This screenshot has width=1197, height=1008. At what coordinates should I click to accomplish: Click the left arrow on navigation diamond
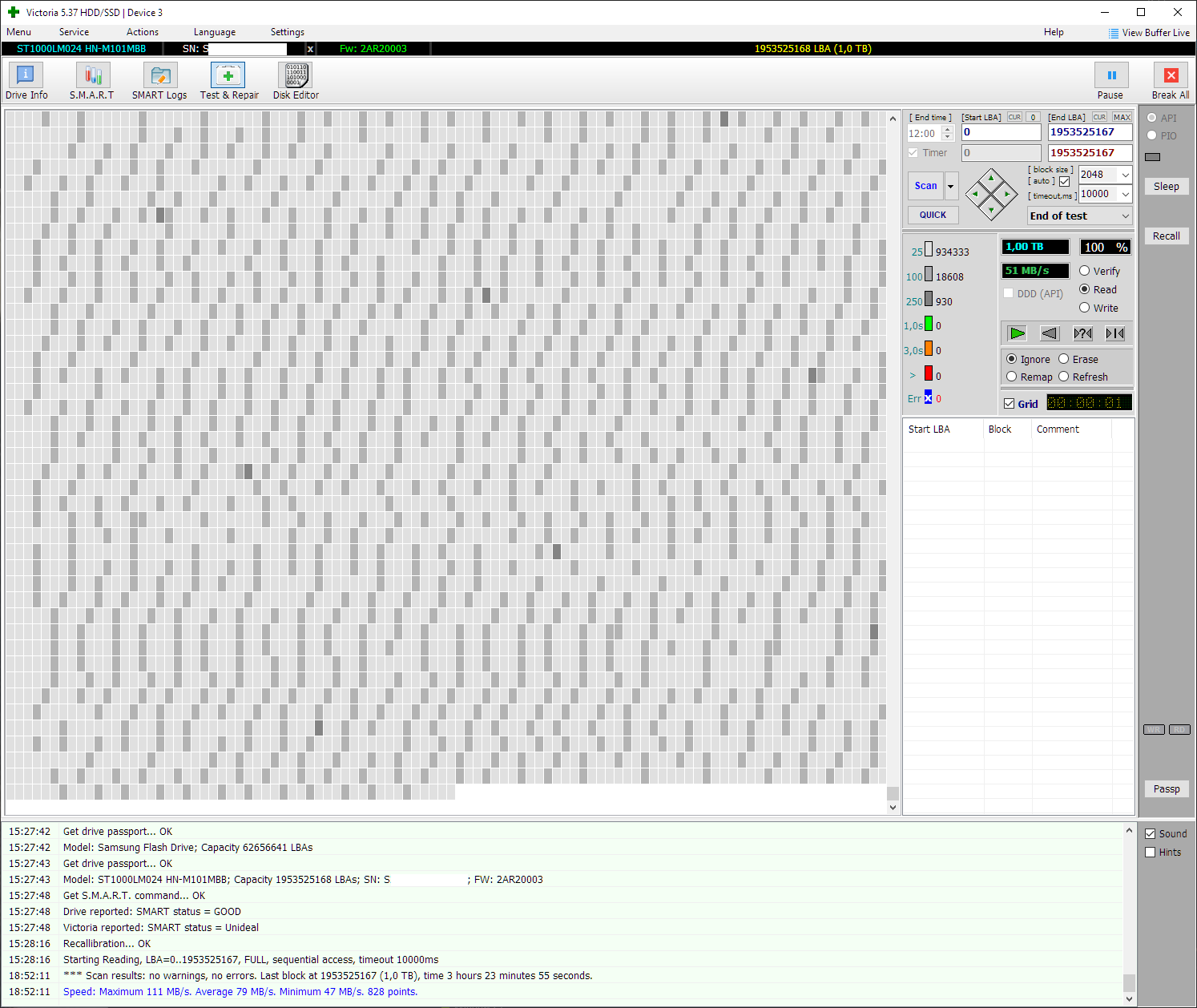pyautogui.click(x=975, y=194)
